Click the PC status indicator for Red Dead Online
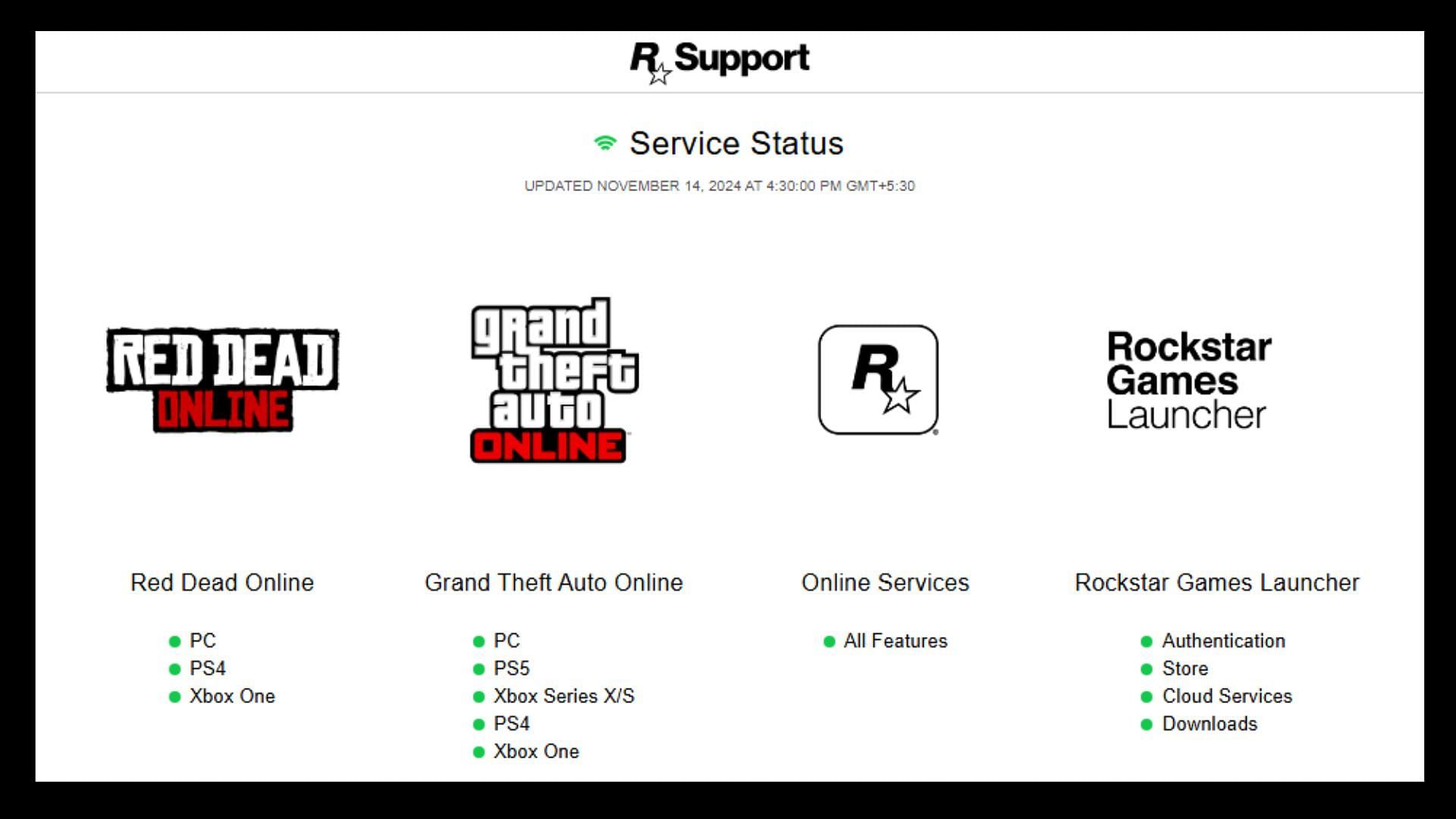Viewport: 1456px width, 819px height. click(176, 640)
